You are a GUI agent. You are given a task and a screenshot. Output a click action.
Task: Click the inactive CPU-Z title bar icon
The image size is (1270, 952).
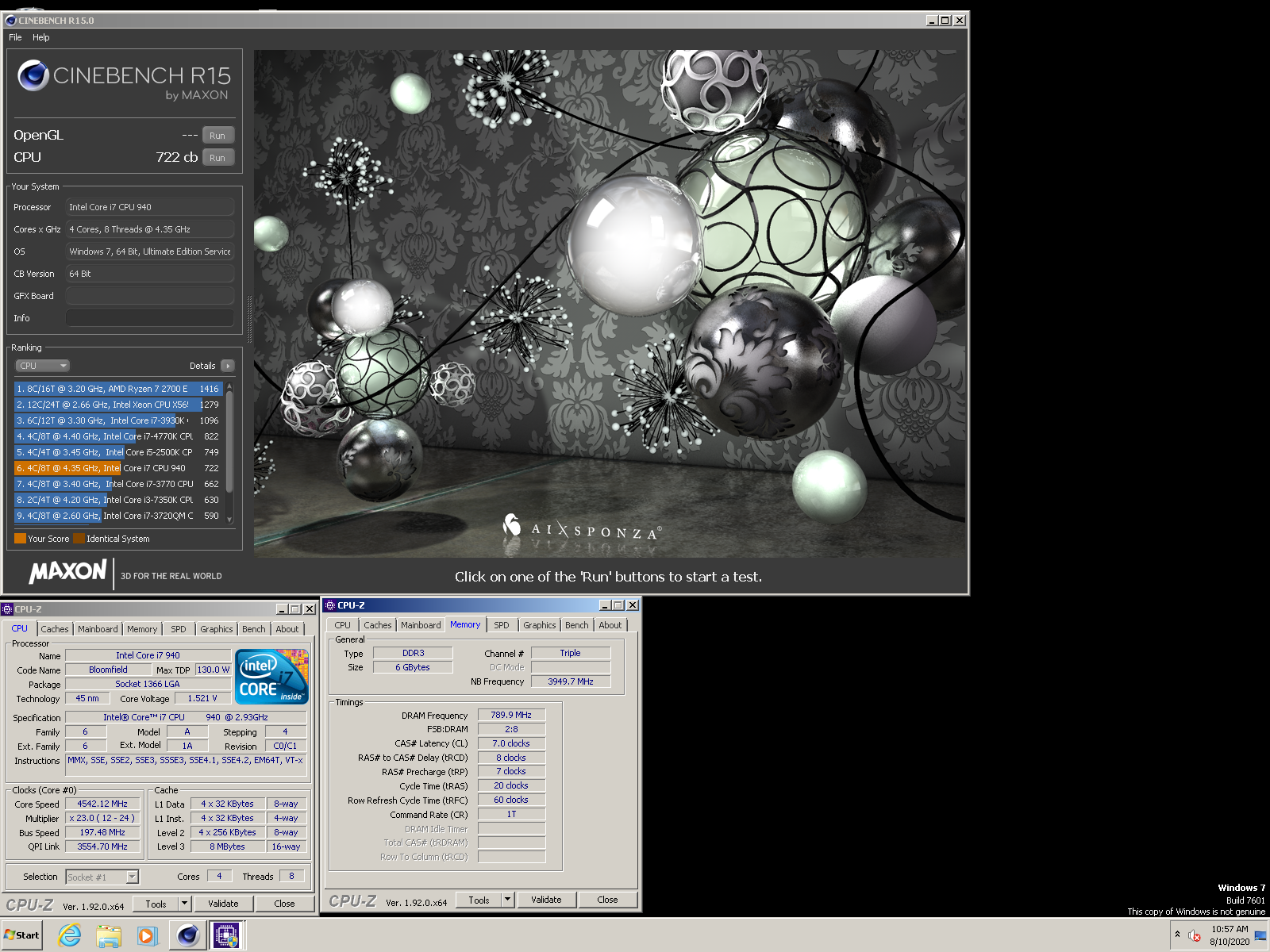pos(7,609)
